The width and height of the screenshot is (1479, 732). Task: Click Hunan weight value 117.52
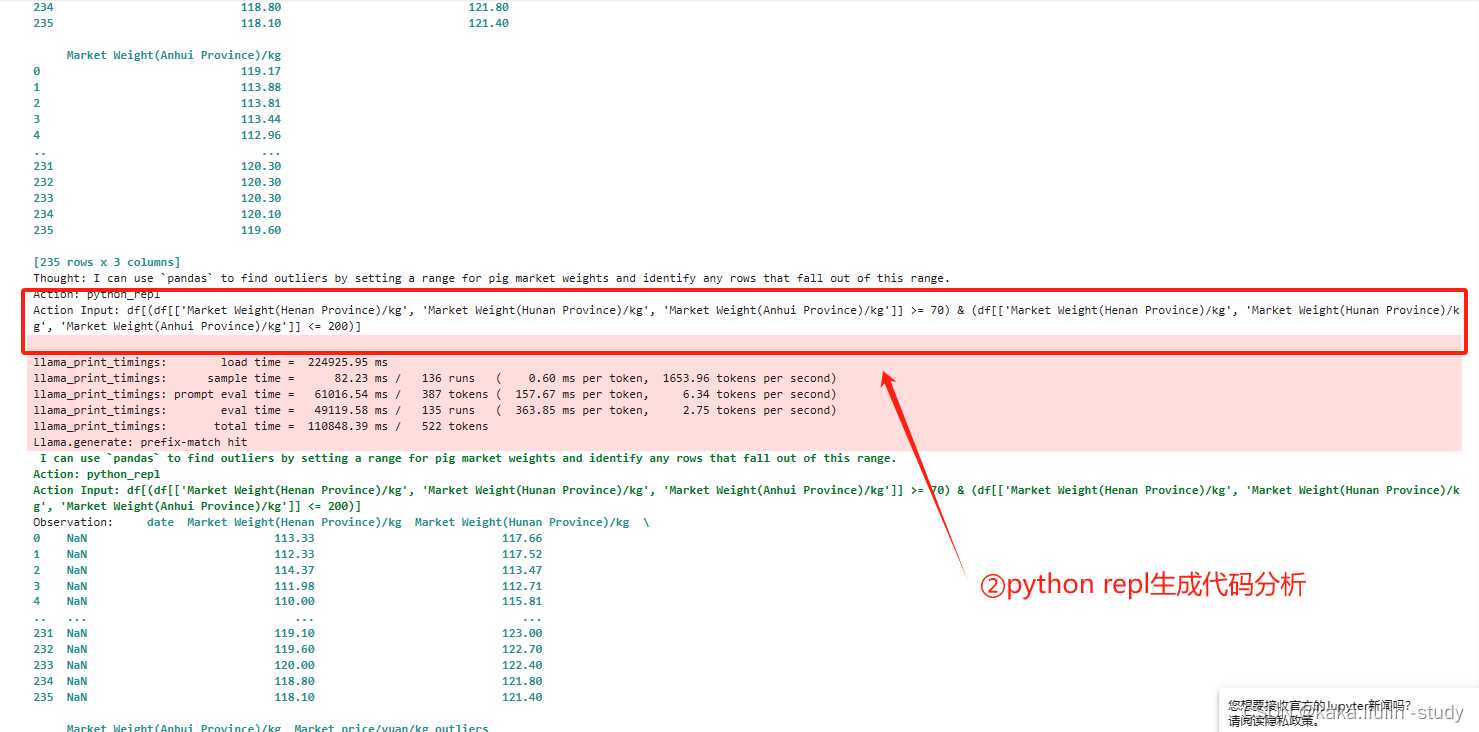pos(522,554)
